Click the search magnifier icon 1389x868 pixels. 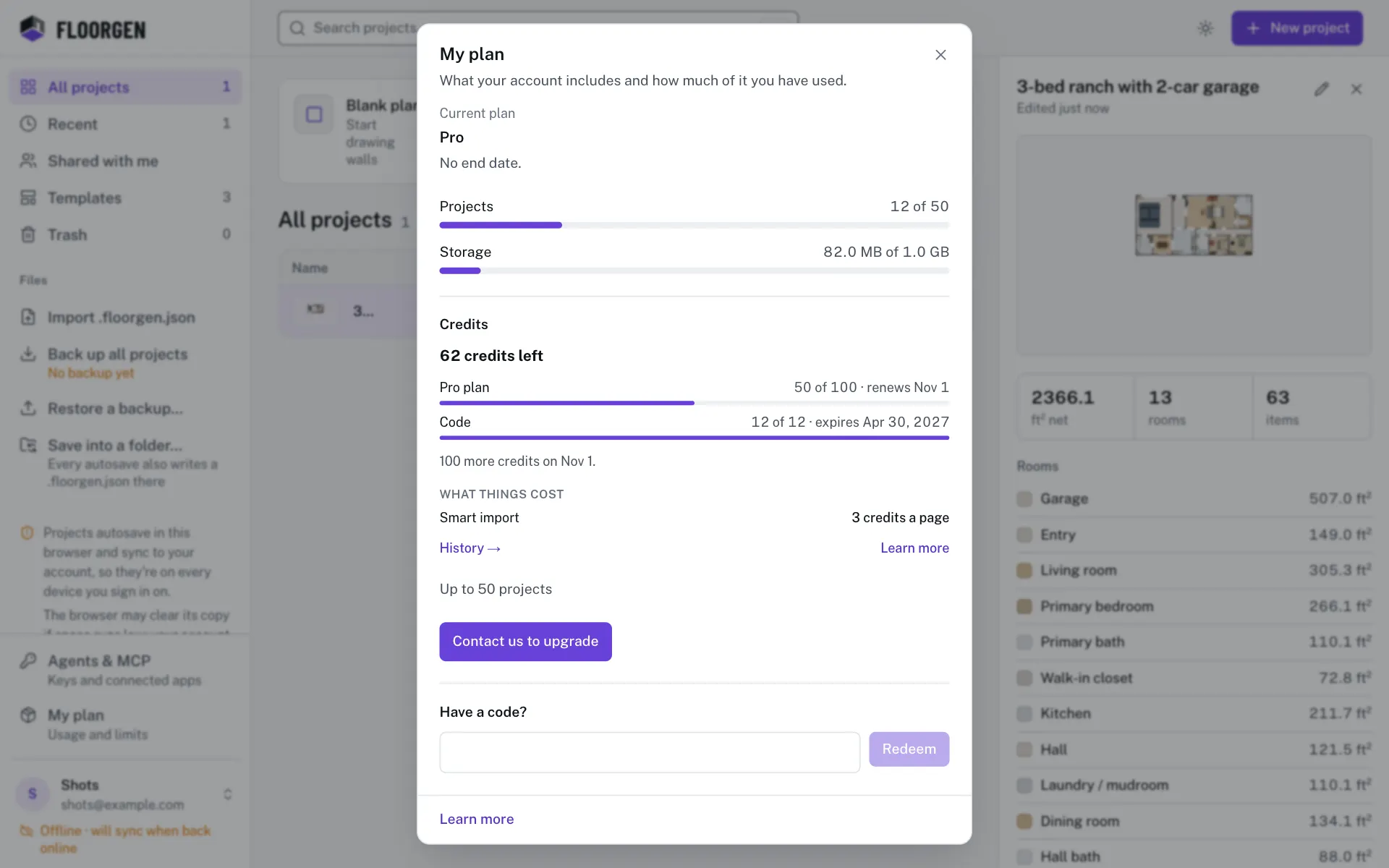[x=297, y=28]
